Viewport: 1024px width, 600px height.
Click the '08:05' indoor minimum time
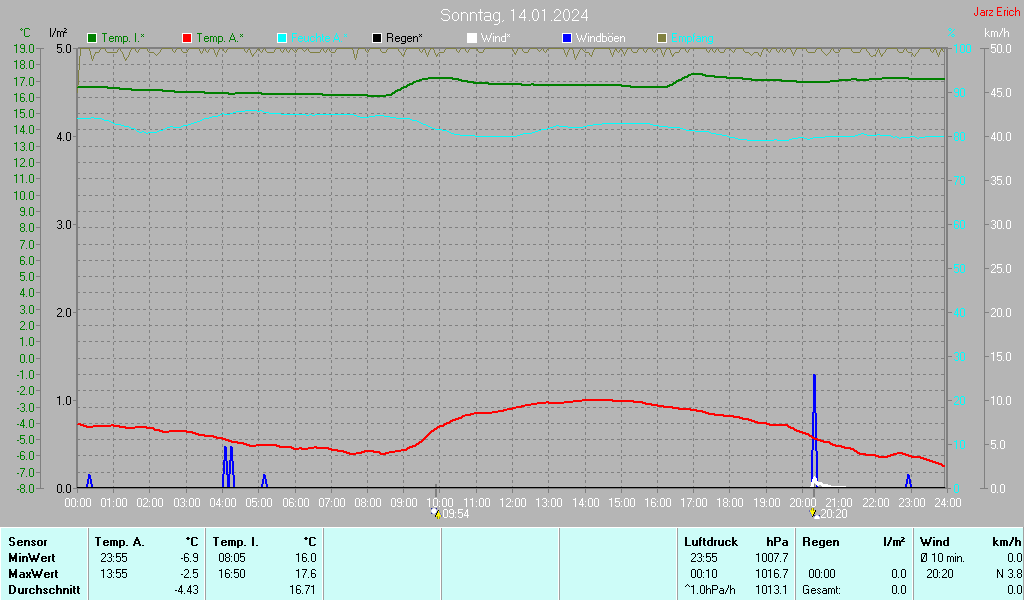click(232, 558)
